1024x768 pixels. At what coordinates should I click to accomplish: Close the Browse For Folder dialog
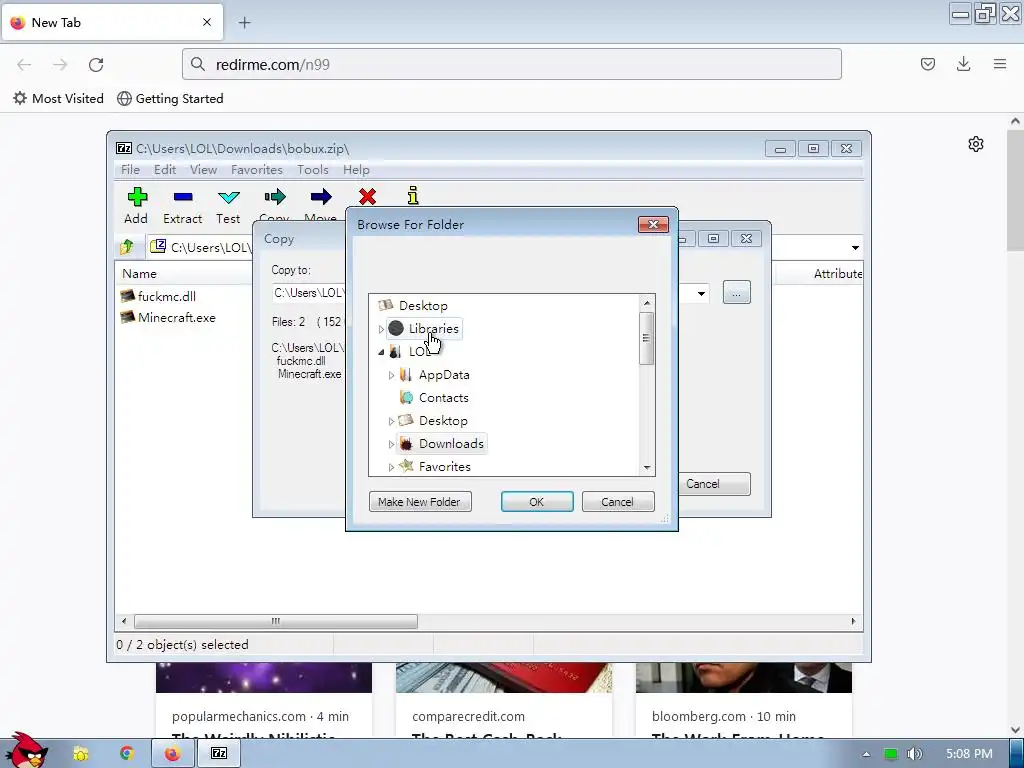[x=653, y=225]
